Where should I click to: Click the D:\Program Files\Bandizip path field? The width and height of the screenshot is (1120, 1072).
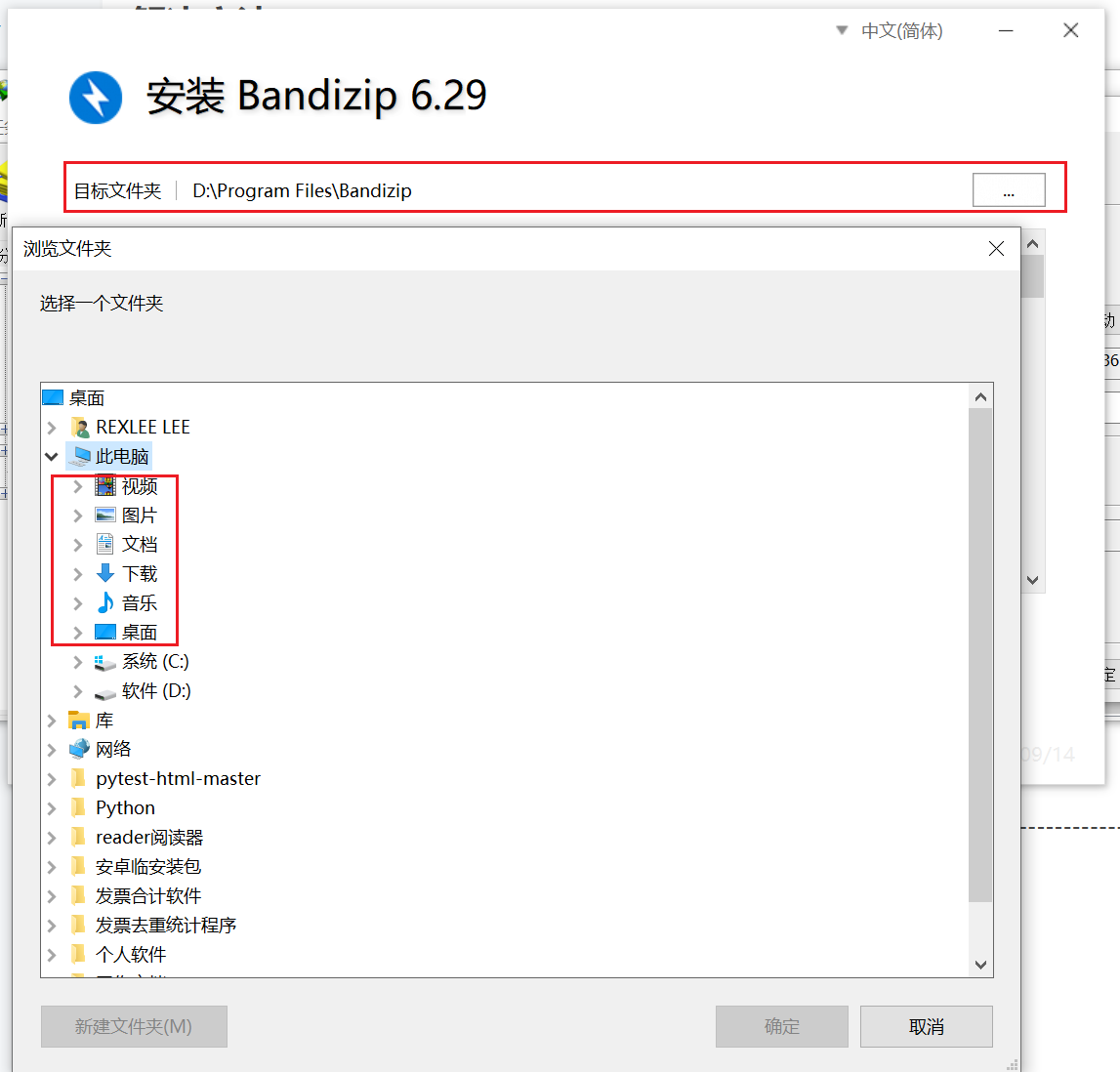[302, 190]
